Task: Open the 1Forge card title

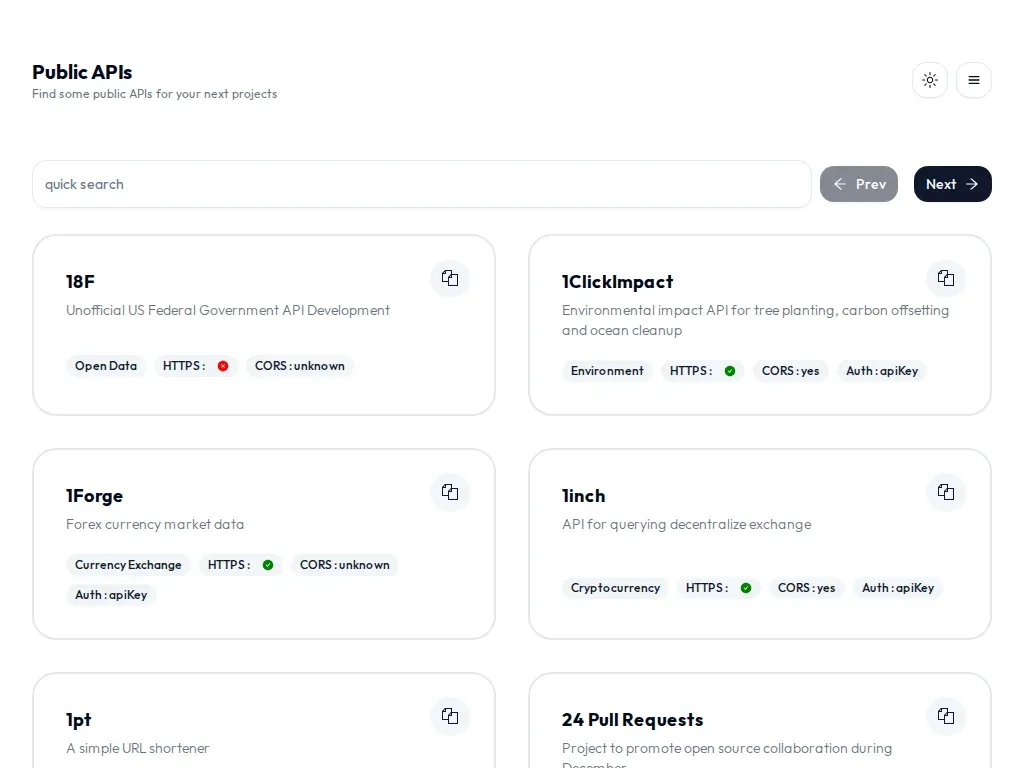Action: coord(95,496)
